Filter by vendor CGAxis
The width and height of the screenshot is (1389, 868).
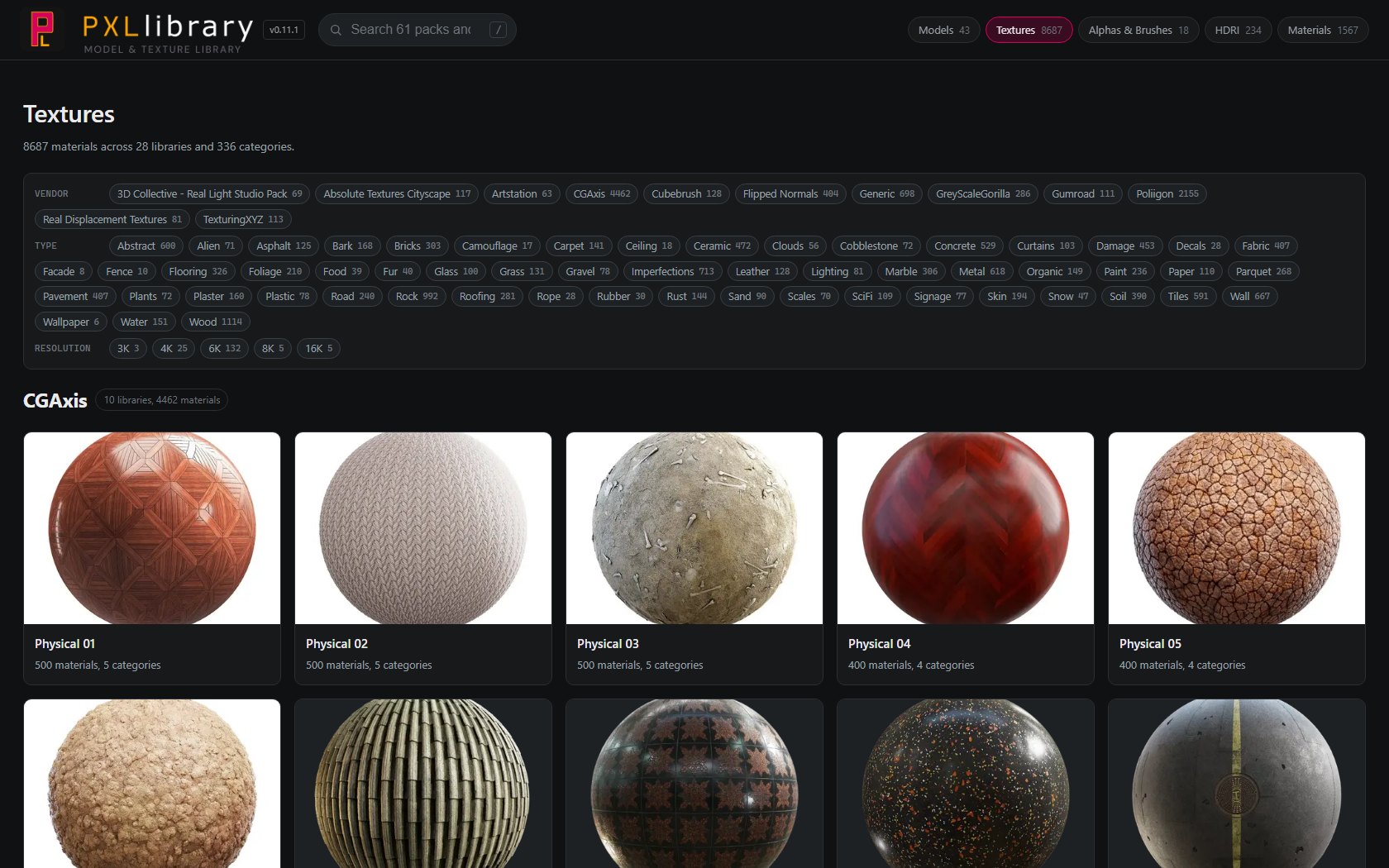point(602,194)
